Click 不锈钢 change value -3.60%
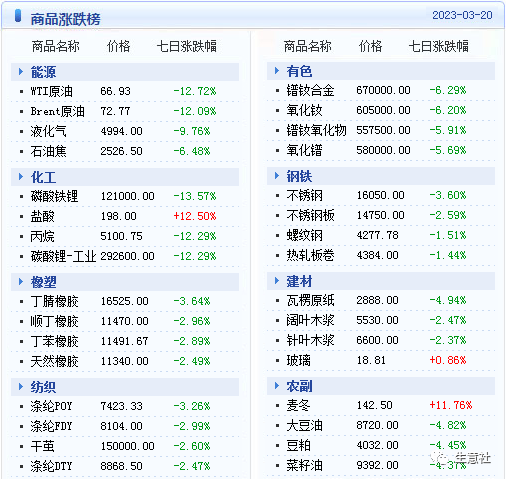The image size is (506, 479). point(448,195)
